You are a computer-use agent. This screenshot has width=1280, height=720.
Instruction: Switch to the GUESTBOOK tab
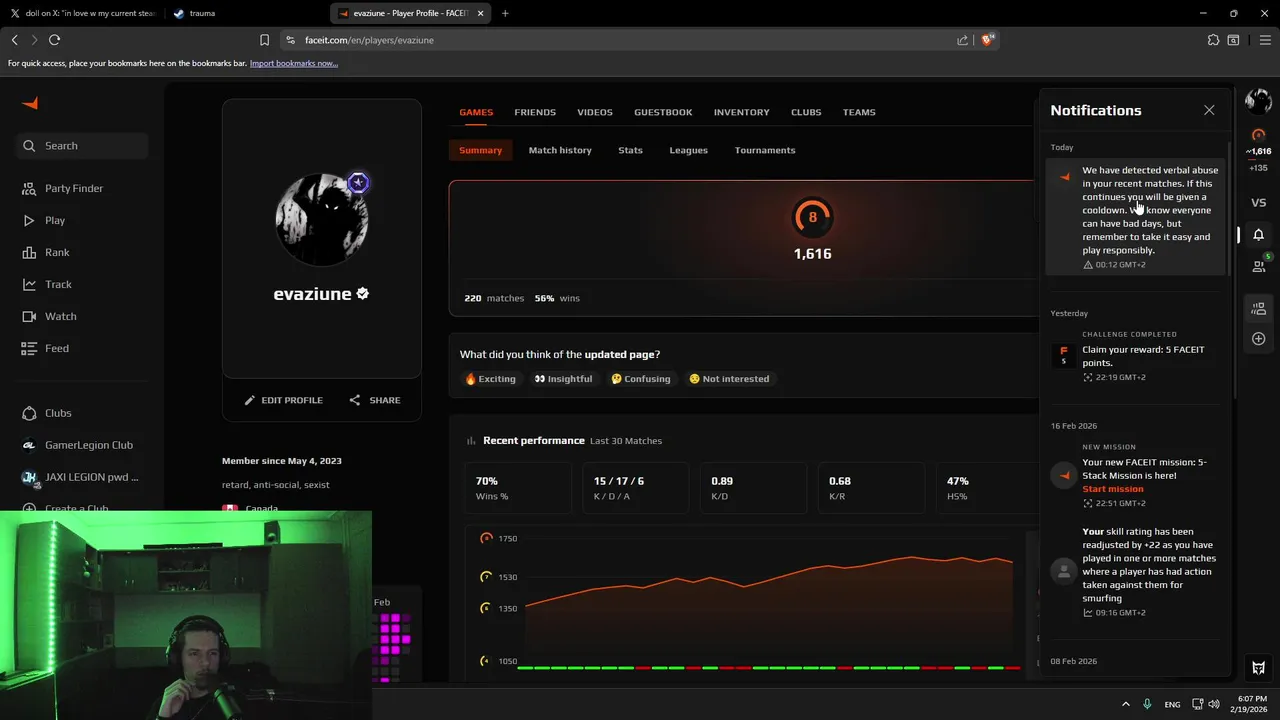pyautogui.click(x=663, y=112)
